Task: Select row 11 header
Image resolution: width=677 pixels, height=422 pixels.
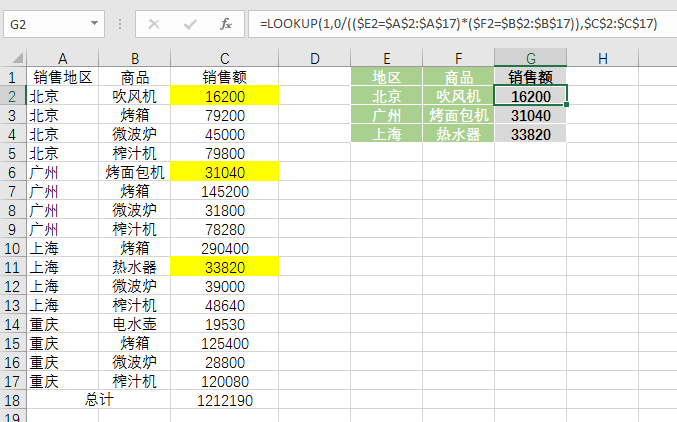Action: click(x=13, y=267)
